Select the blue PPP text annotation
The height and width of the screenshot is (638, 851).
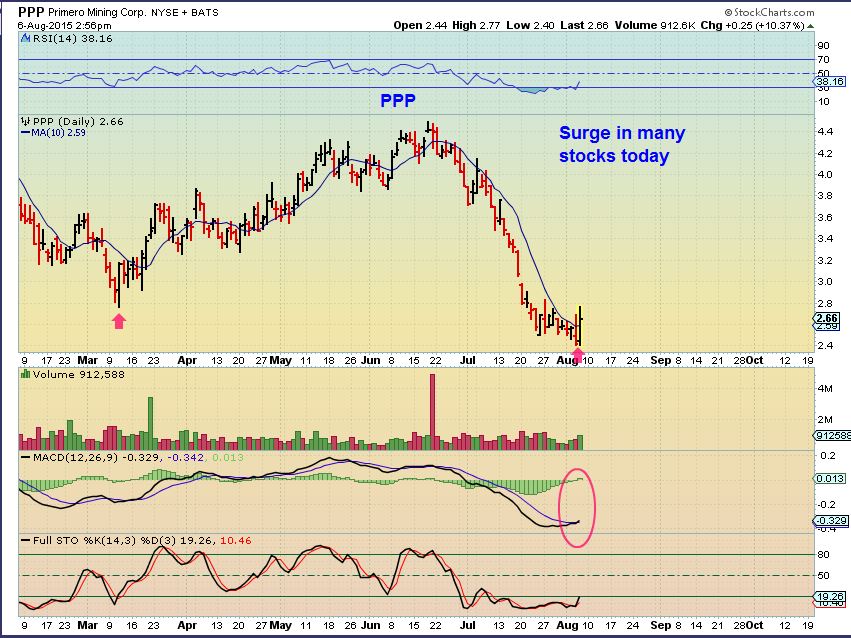click(398, 100)
